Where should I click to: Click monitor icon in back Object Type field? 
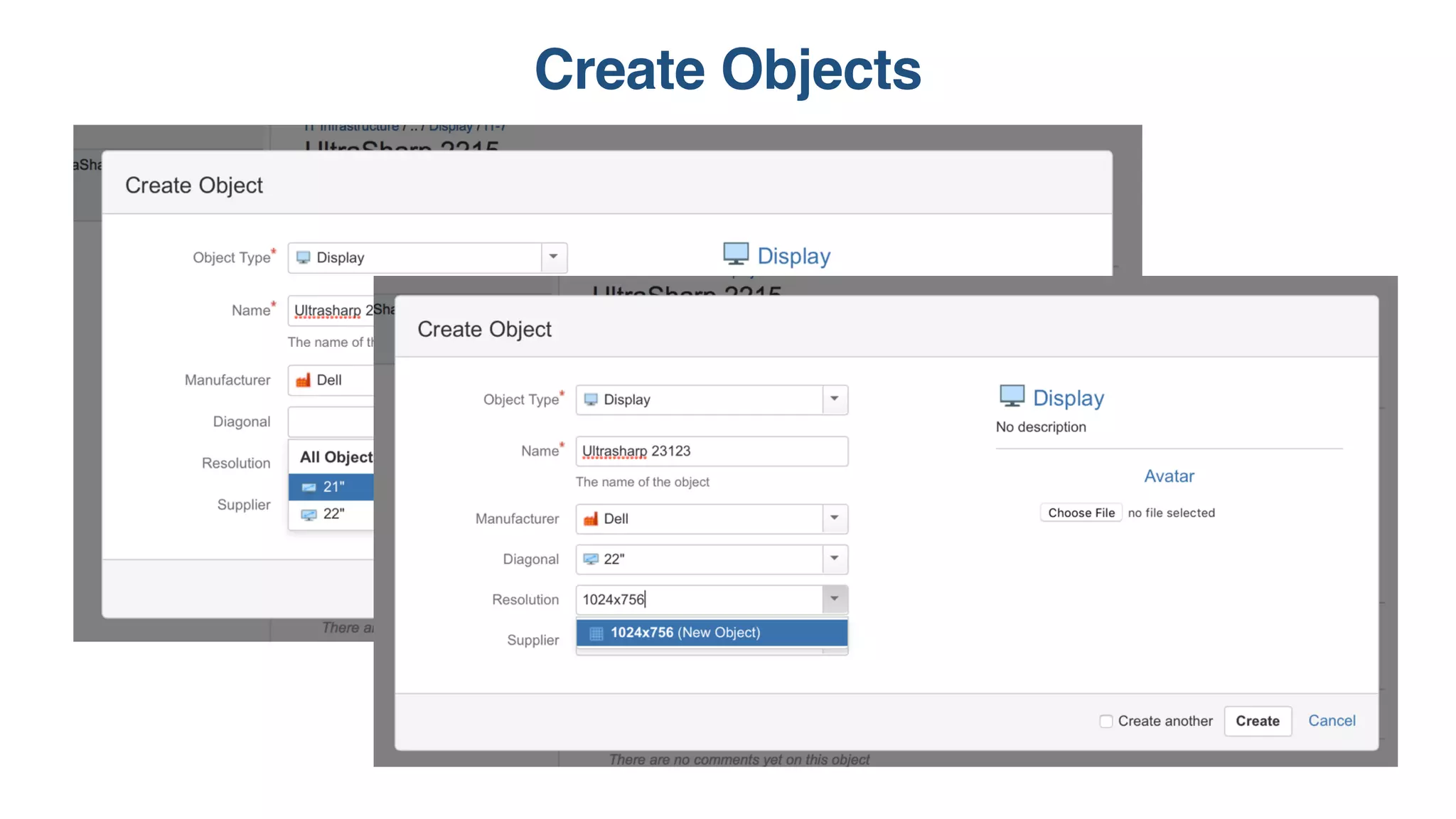pyautogui.click(x=304, y=257)
